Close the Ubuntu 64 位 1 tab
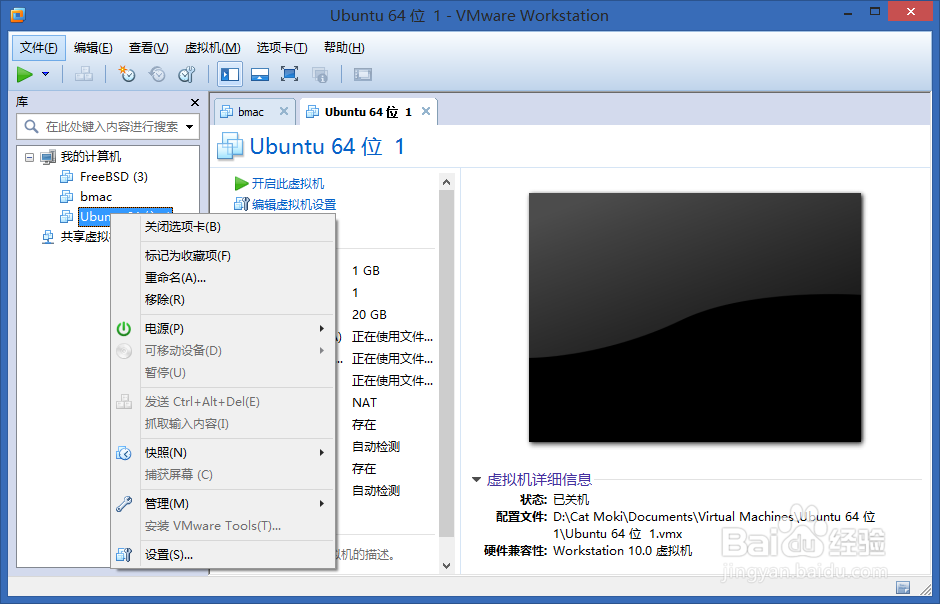Screen dimensions: 940x604 point(426,111)
